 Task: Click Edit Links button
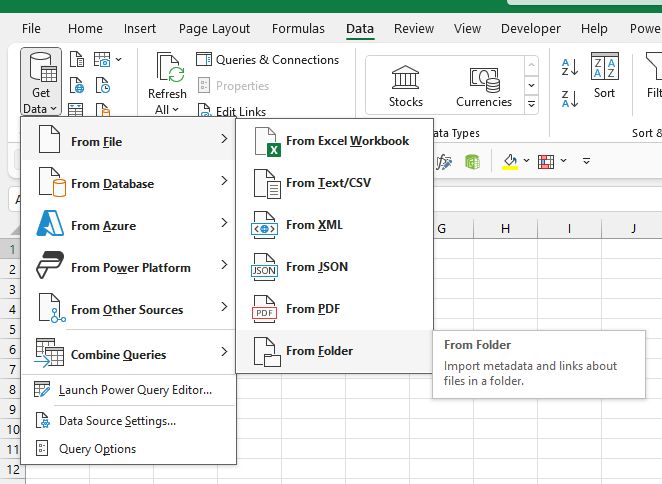[232, 111]
